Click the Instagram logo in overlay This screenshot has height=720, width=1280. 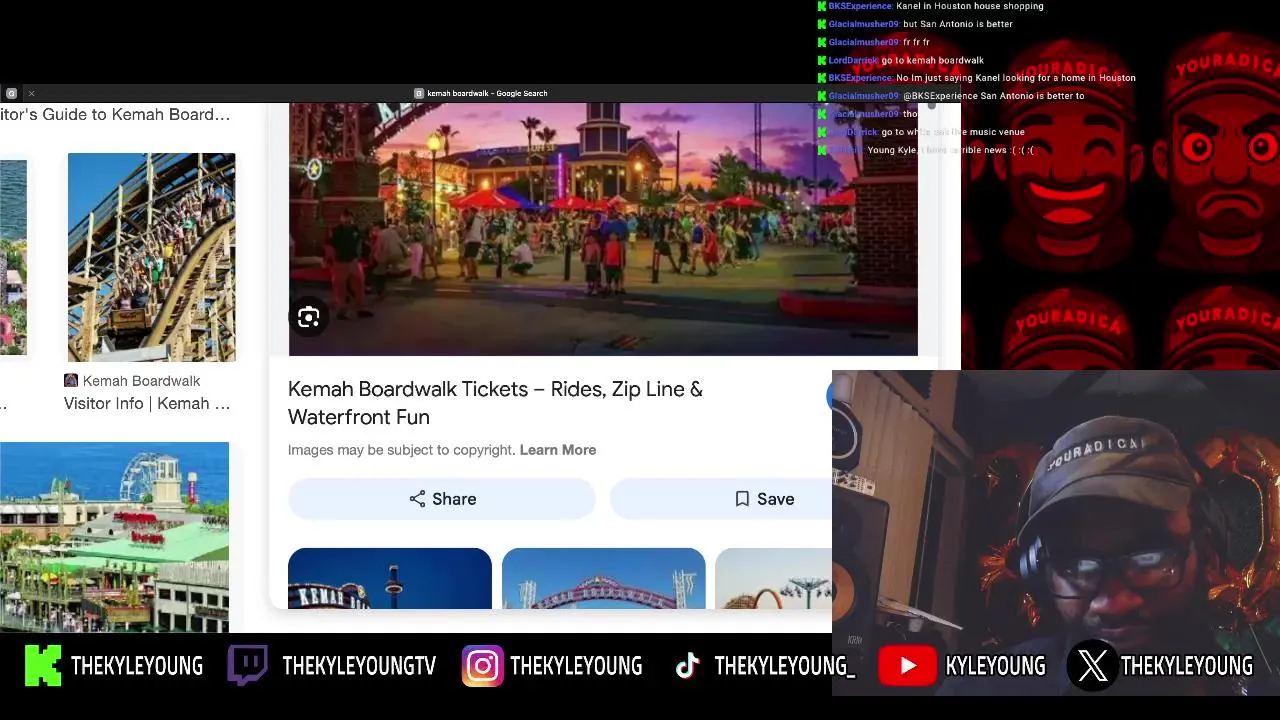tap(482, 666)
